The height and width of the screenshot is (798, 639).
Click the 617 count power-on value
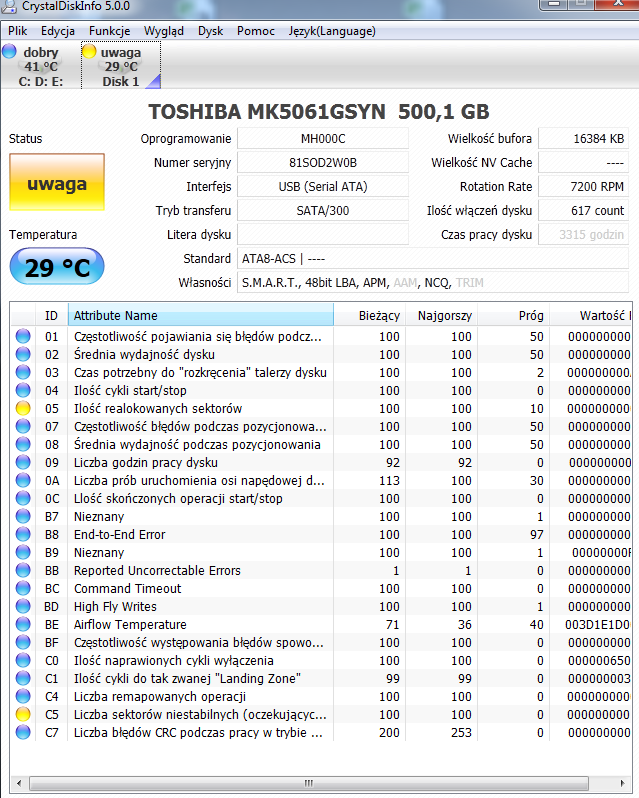584,211
